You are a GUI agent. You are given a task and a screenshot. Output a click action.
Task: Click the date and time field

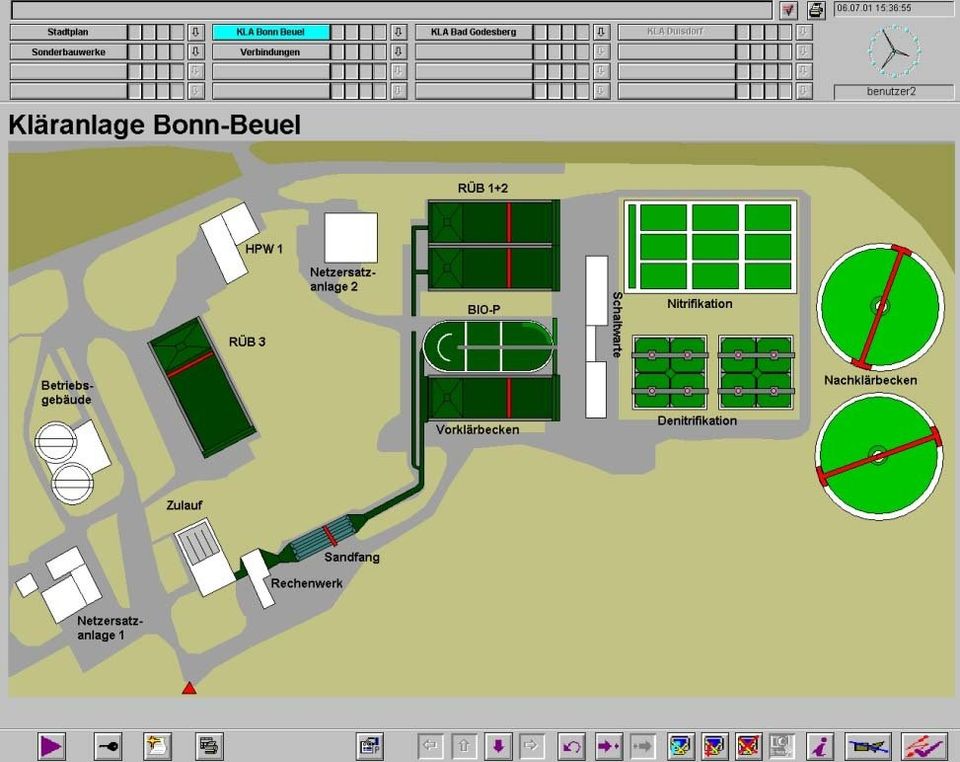893,9
